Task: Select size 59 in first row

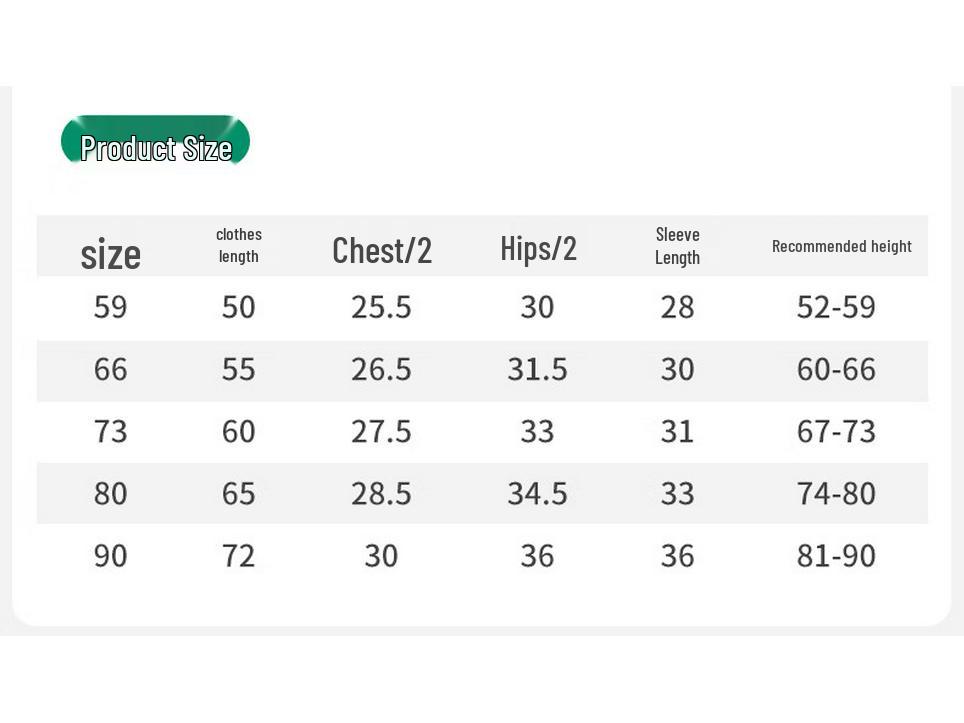Action: [111, 307]
